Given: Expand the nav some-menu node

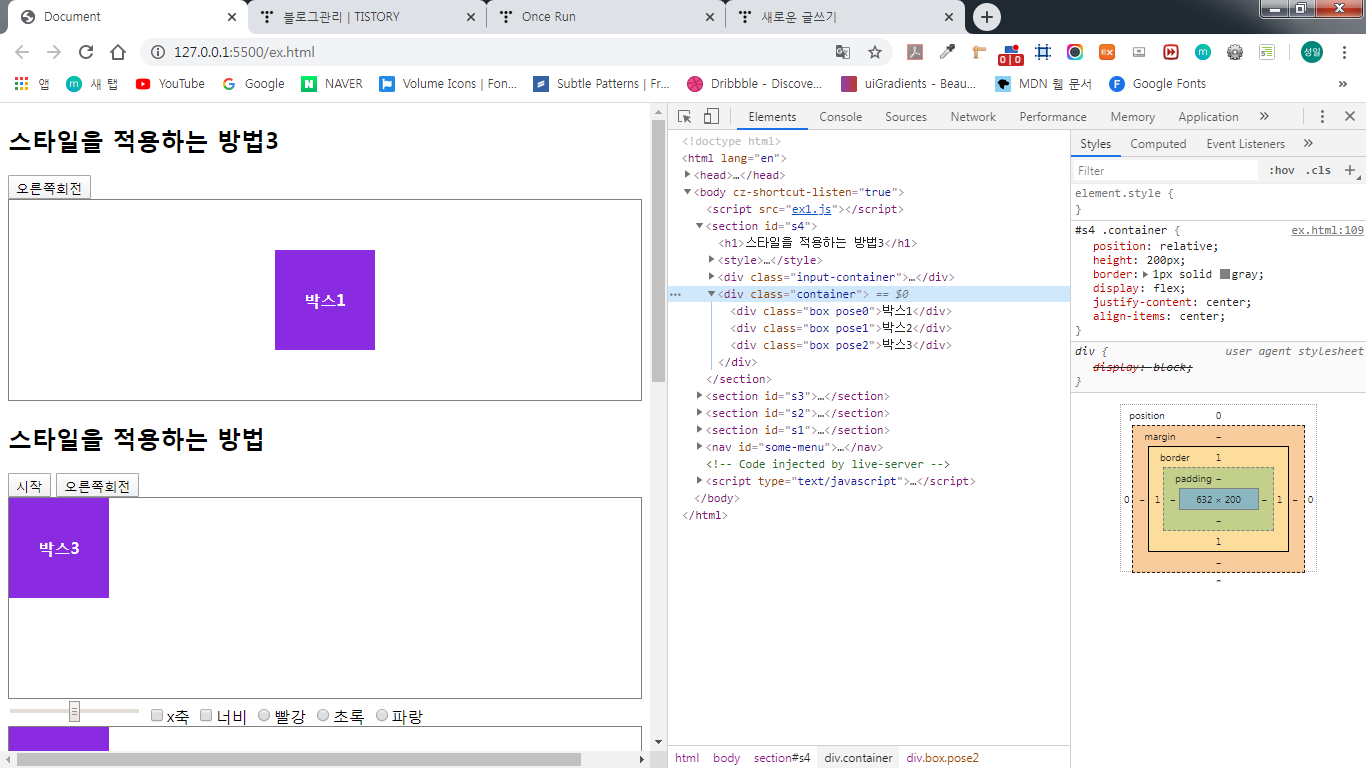Looking at the screenshot, I should [x=699, y=447].
